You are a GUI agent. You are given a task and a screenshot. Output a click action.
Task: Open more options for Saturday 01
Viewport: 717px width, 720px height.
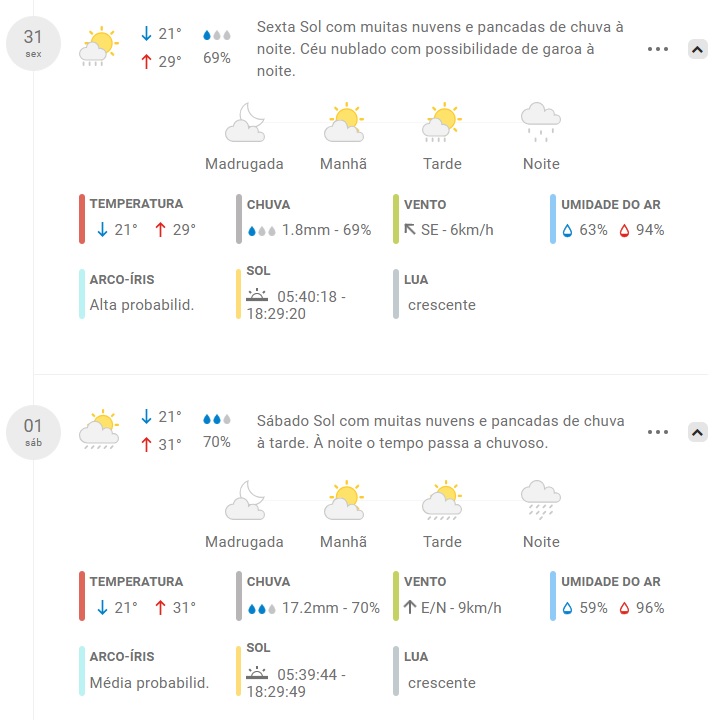coord(657,432)
